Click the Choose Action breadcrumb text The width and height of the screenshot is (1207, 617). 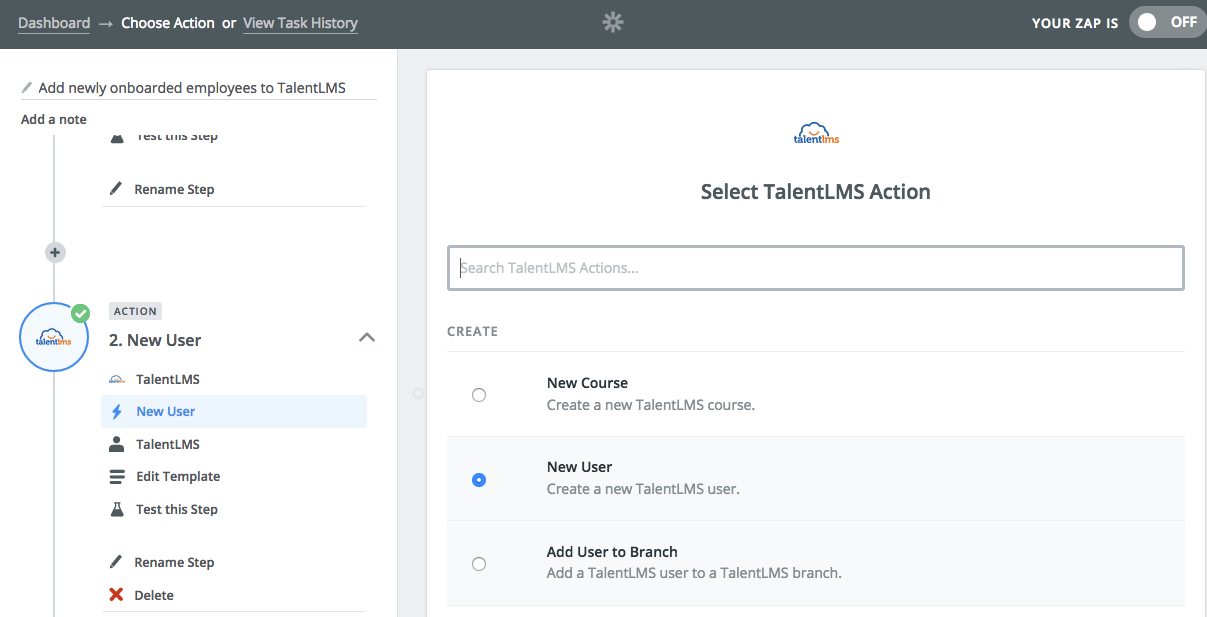(x=168, y=23)
